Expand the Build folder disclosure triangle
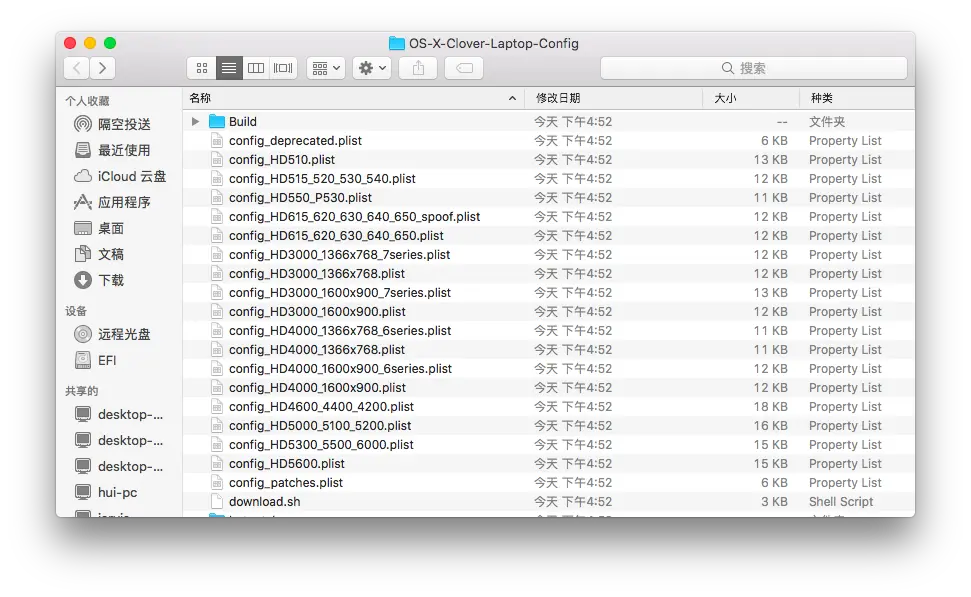The image size is (971, 597). point(194,121)
